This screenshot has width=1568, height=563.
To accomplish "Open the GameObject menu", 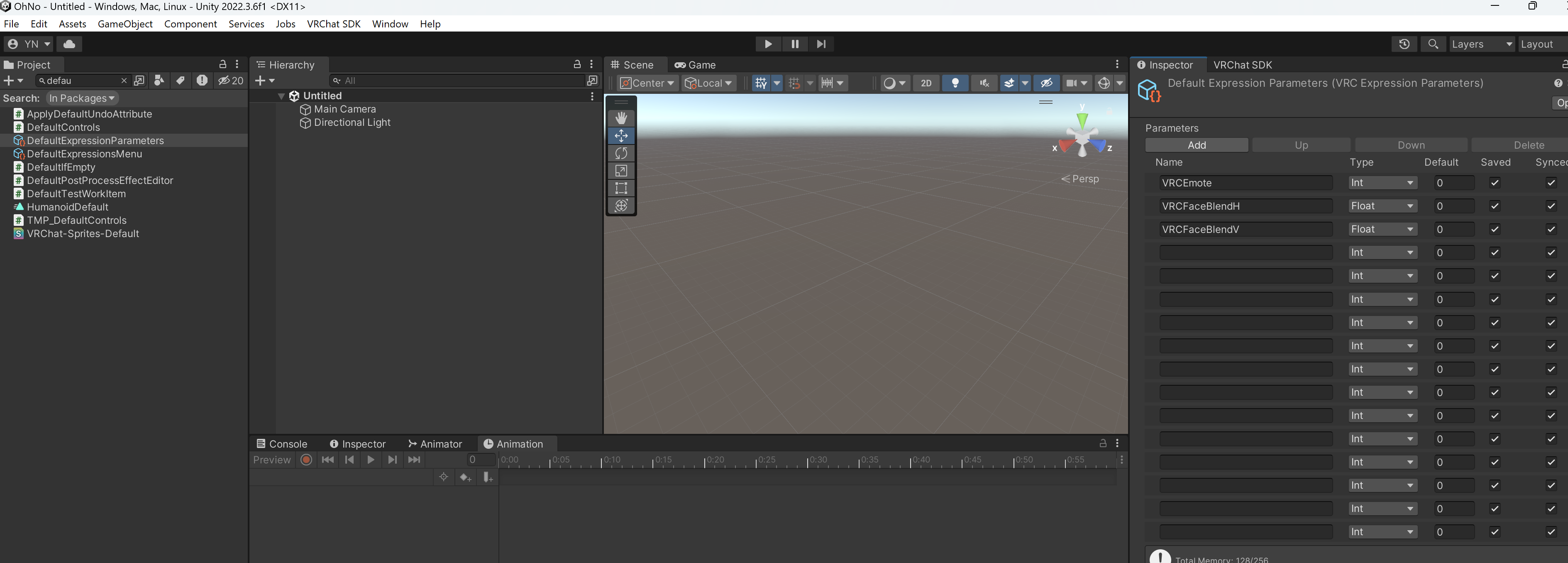I will tap(125, 24).
